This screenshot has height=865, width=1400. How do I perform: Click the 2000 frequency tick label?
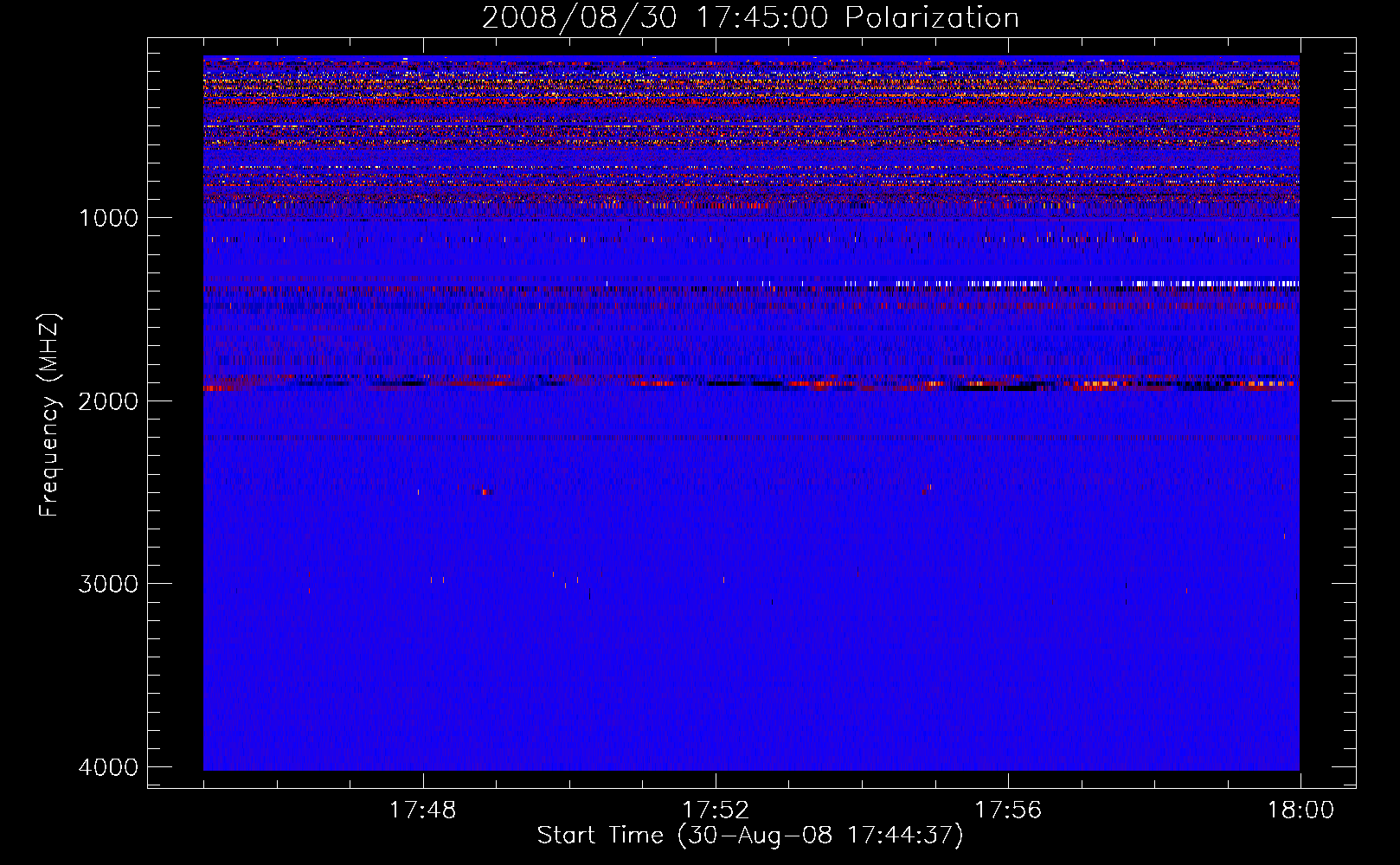tap(108, 401)
